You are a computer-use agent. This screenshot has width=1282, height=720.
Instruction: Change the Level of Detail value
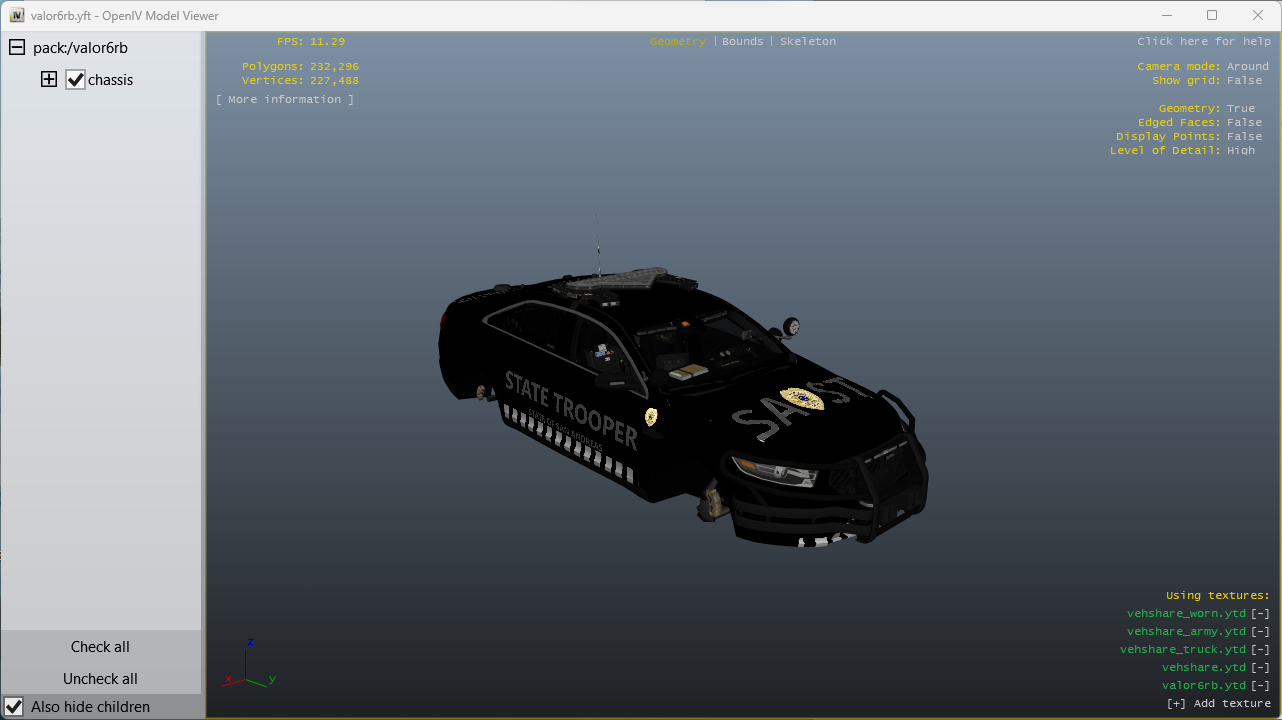point(1240,151)
